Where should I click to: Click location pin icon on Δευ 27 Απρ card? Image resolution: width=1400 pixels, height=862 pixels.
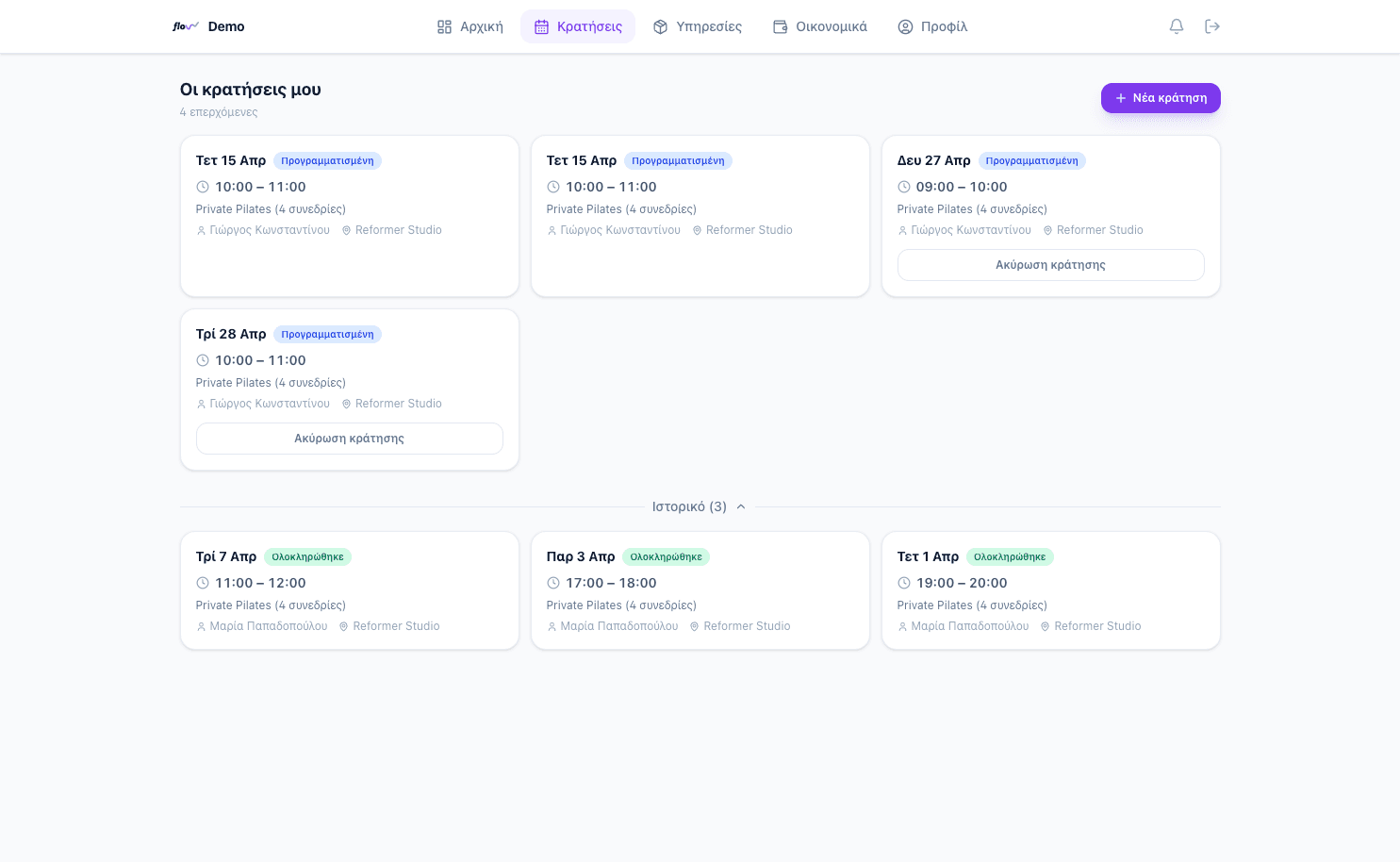click(1047, 230)
